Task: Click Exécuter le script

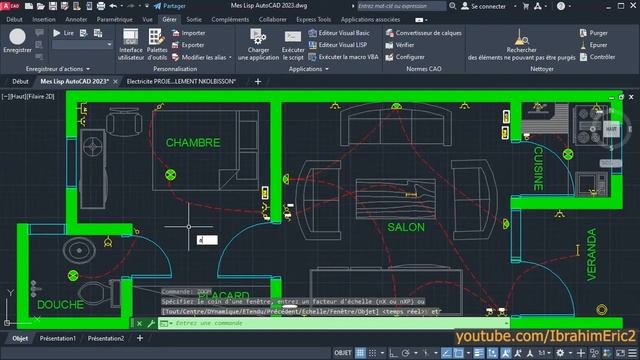Action: [x=293, y=44]
